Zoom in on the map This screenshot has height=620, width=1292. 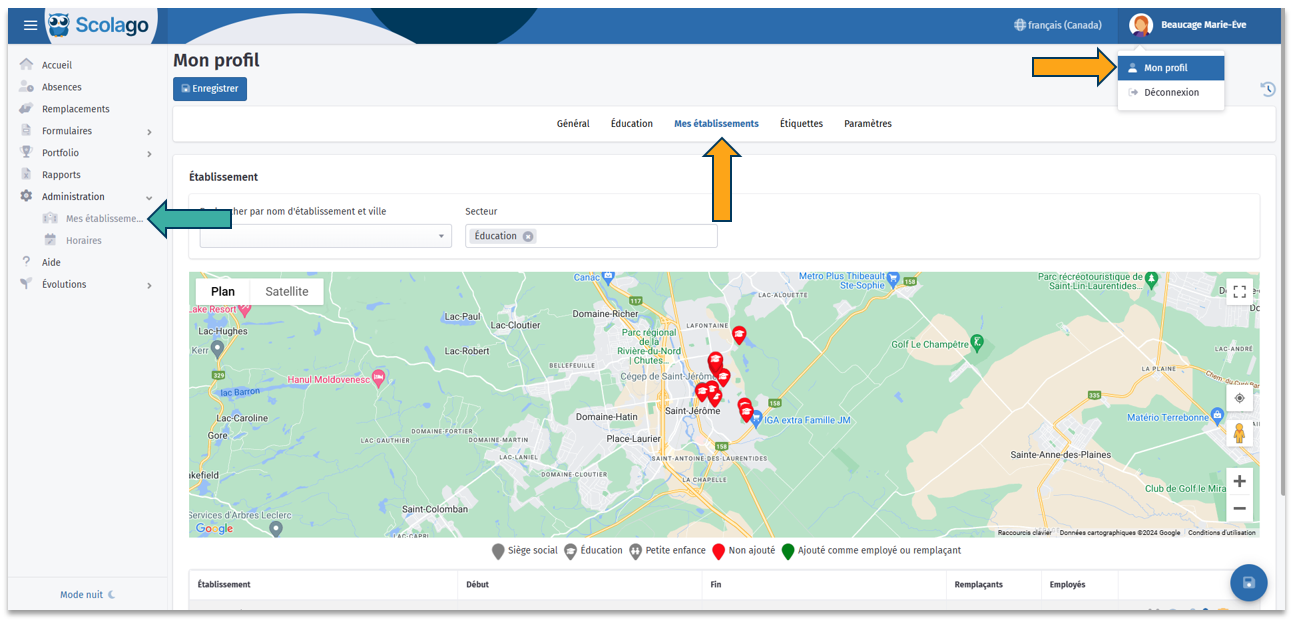(1239, 481)
